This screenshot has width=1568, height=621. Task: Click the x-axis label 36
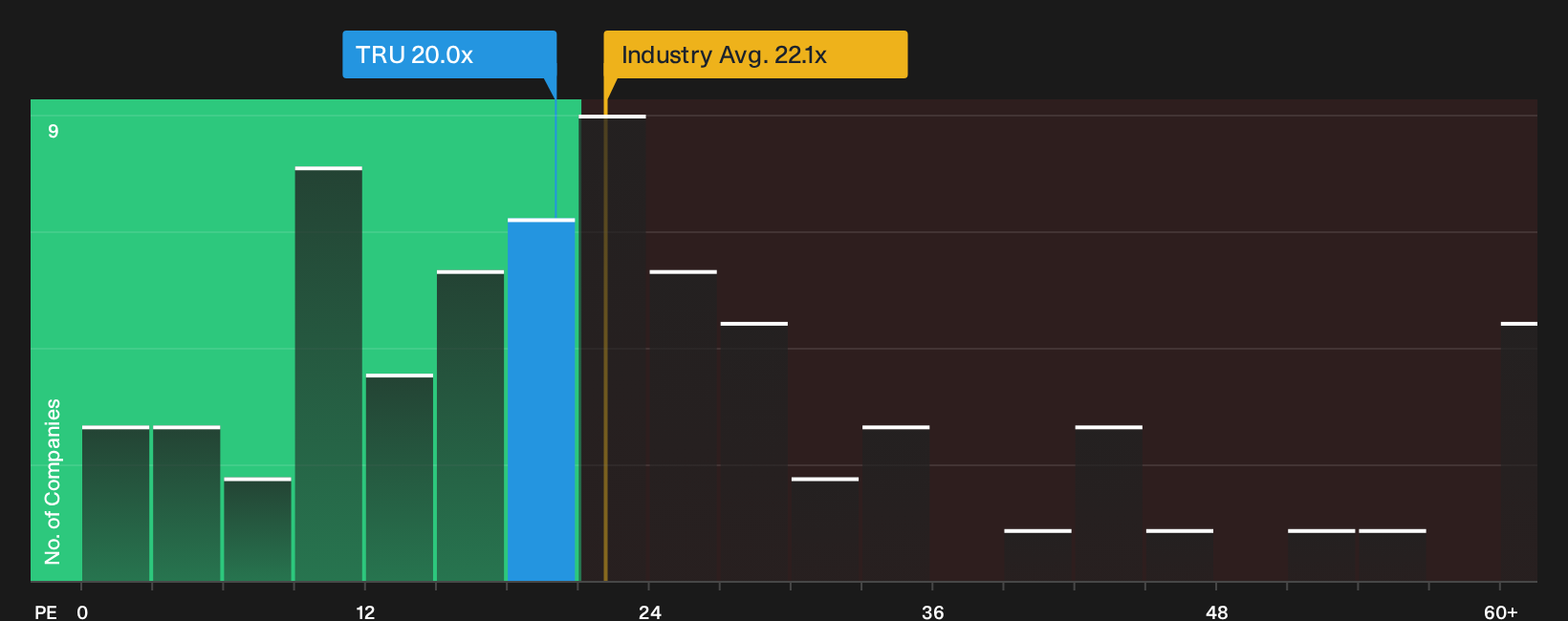932,611
